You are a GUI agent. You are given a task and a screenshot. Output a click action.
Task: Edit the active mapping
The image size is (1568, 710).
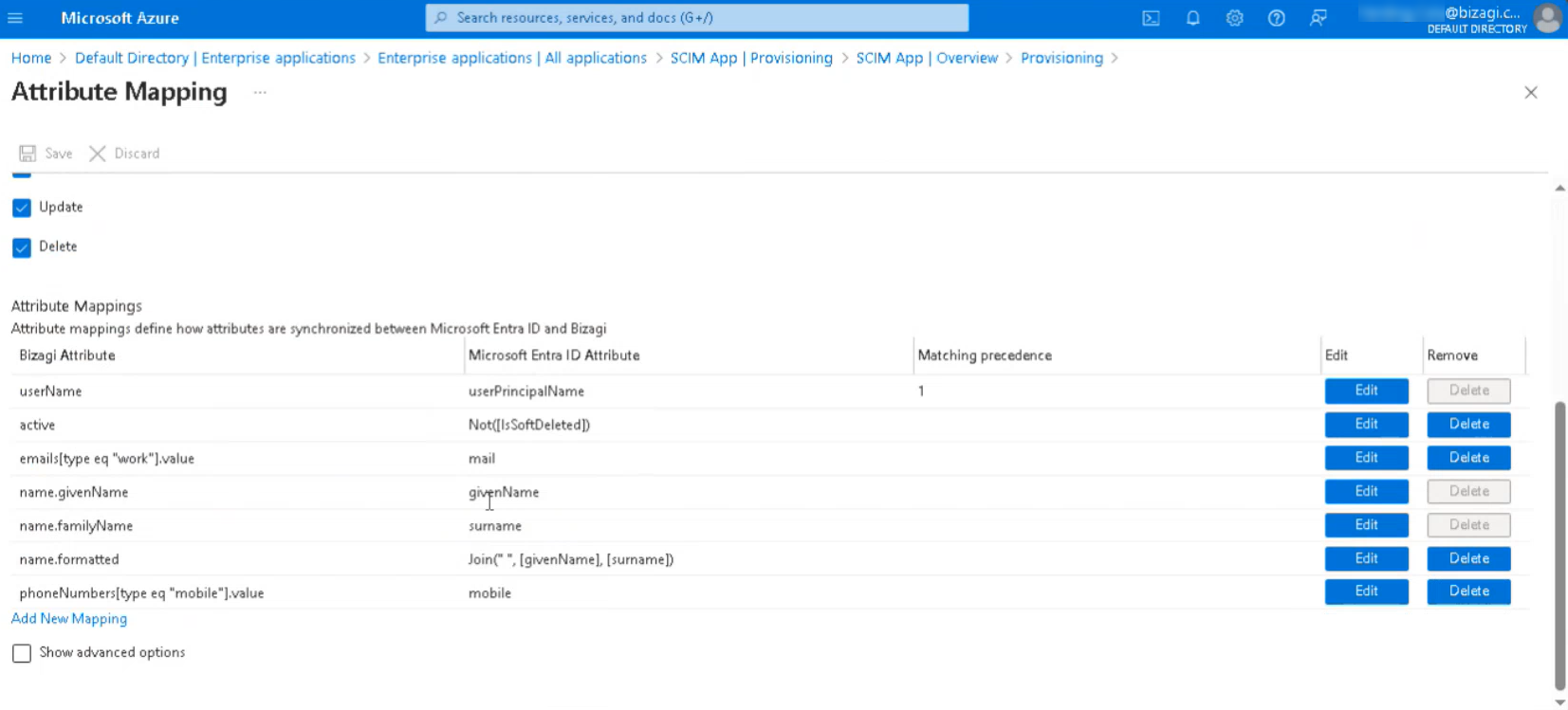pyautogui.click(x=1366, y=424)
